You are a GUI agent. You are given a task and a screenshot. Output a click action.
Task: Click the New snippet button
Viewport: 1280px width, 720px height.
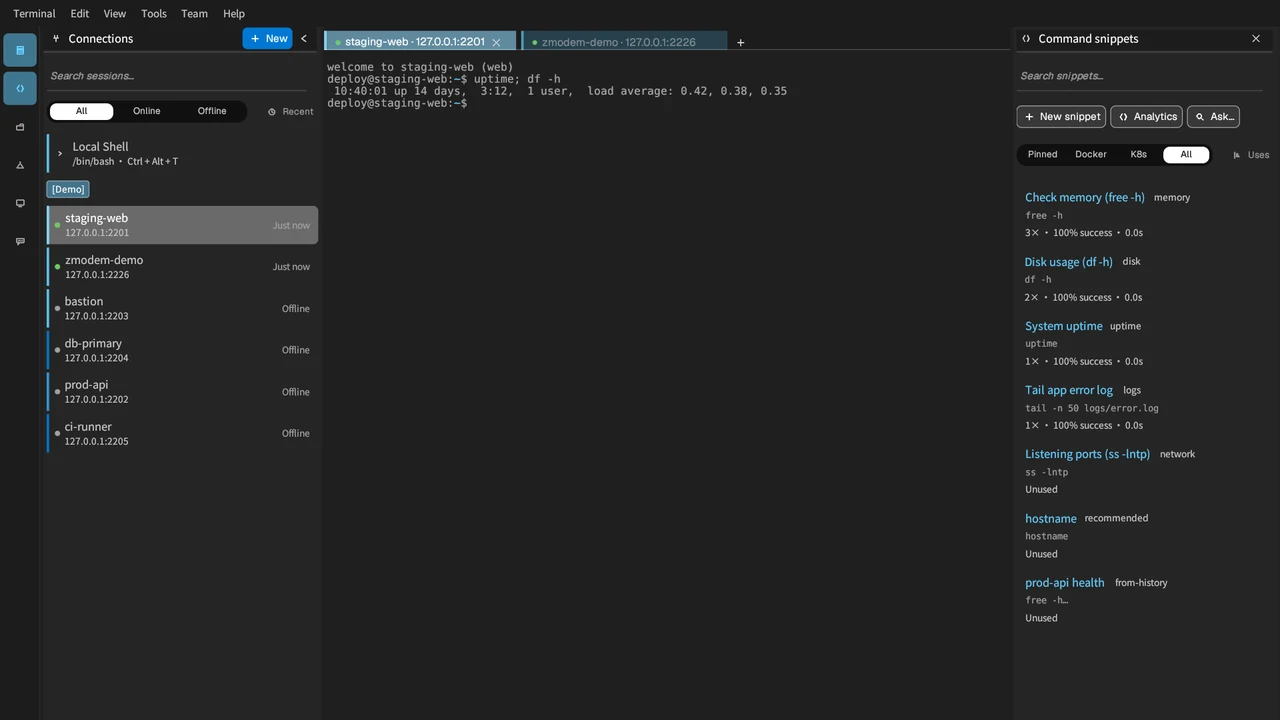pyautogui.click(x=1061, y=116)
